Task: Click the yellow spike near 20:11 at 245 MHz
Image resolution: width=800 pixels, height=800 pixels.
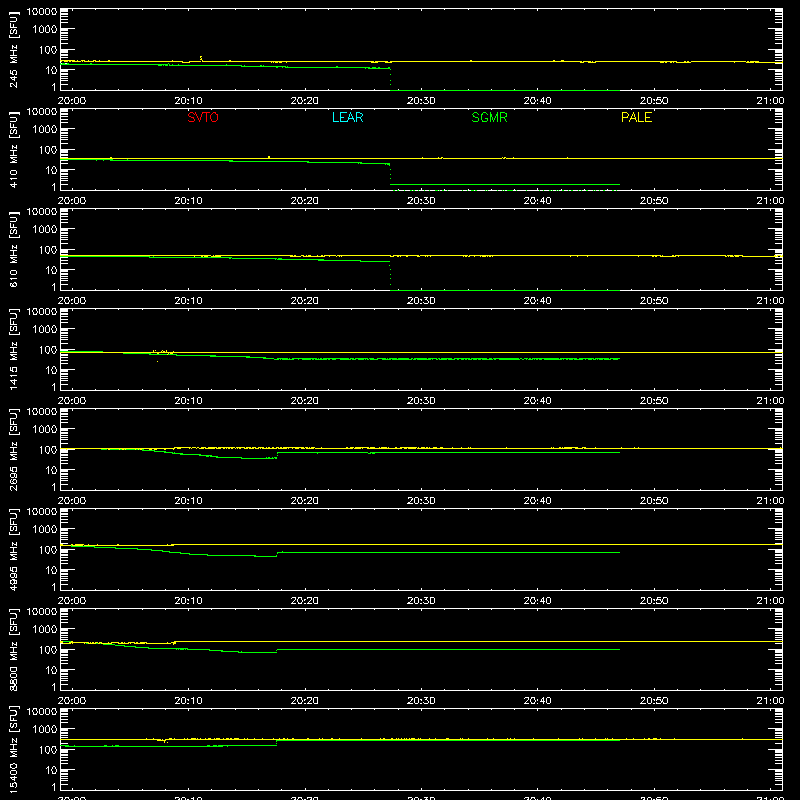Action: (201, 58)
